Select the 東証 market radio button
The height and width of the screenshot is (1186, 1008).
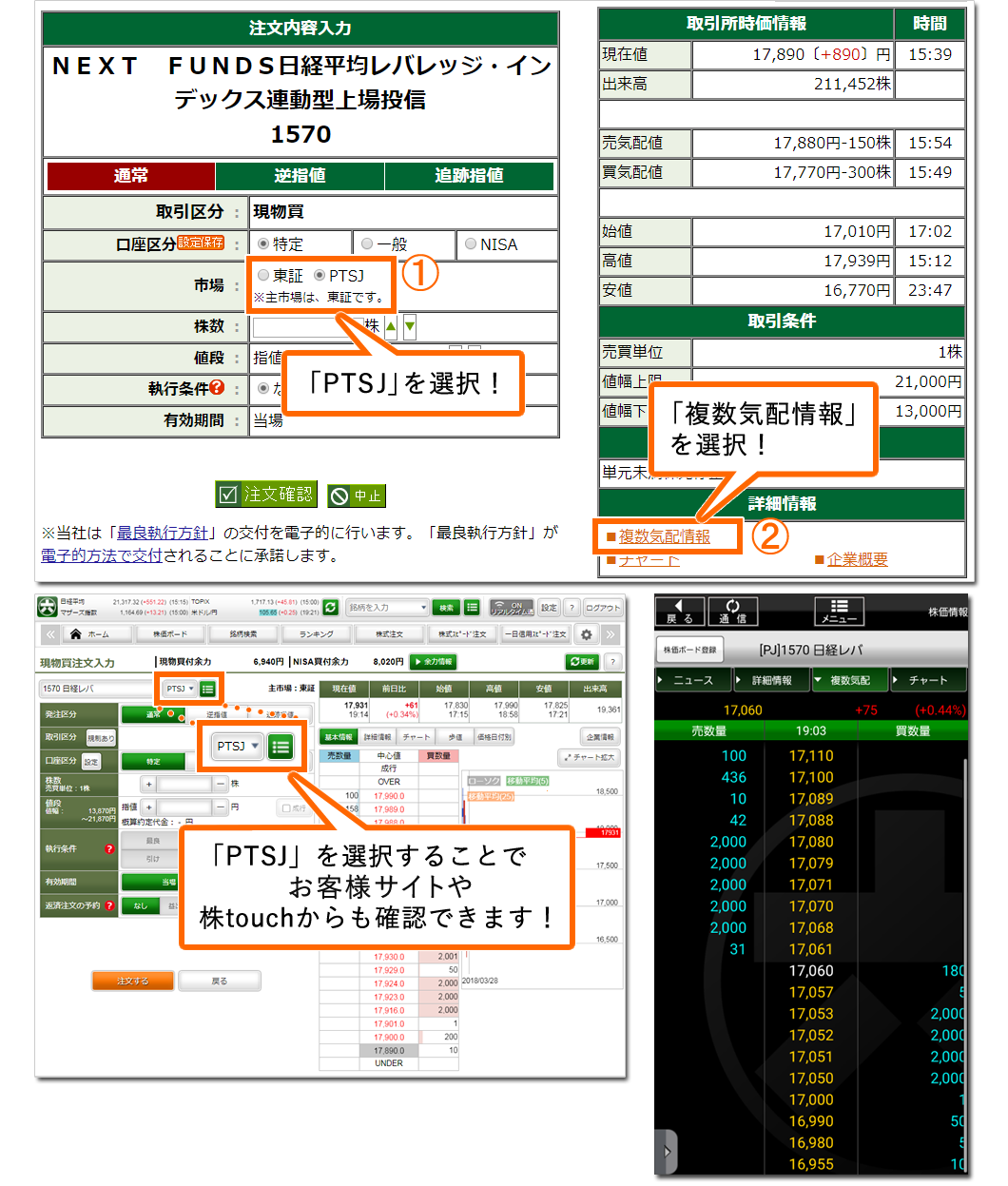[263, 275]
